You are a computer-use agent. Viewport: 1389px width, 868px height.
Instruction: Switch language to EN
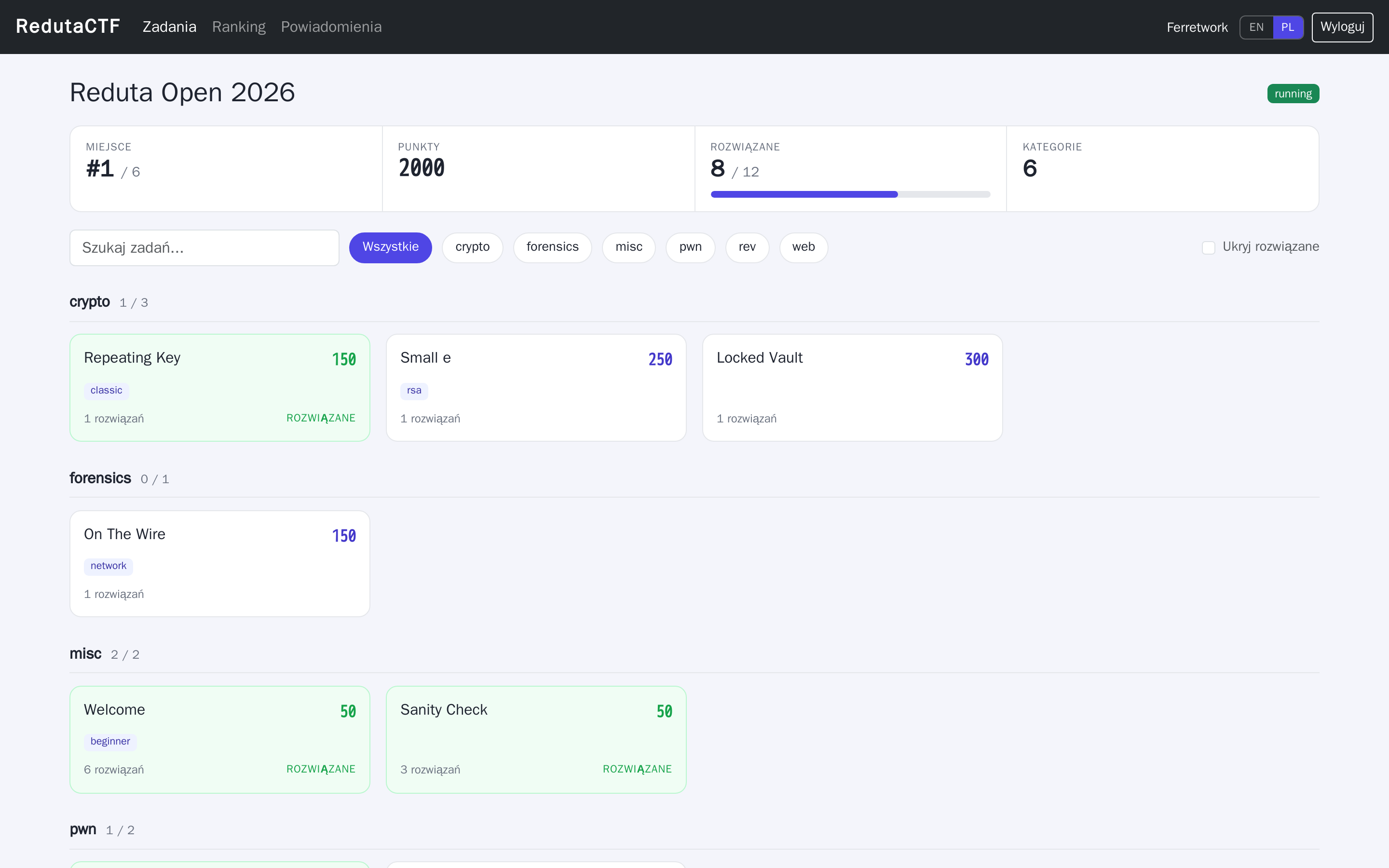[1256, 27]
